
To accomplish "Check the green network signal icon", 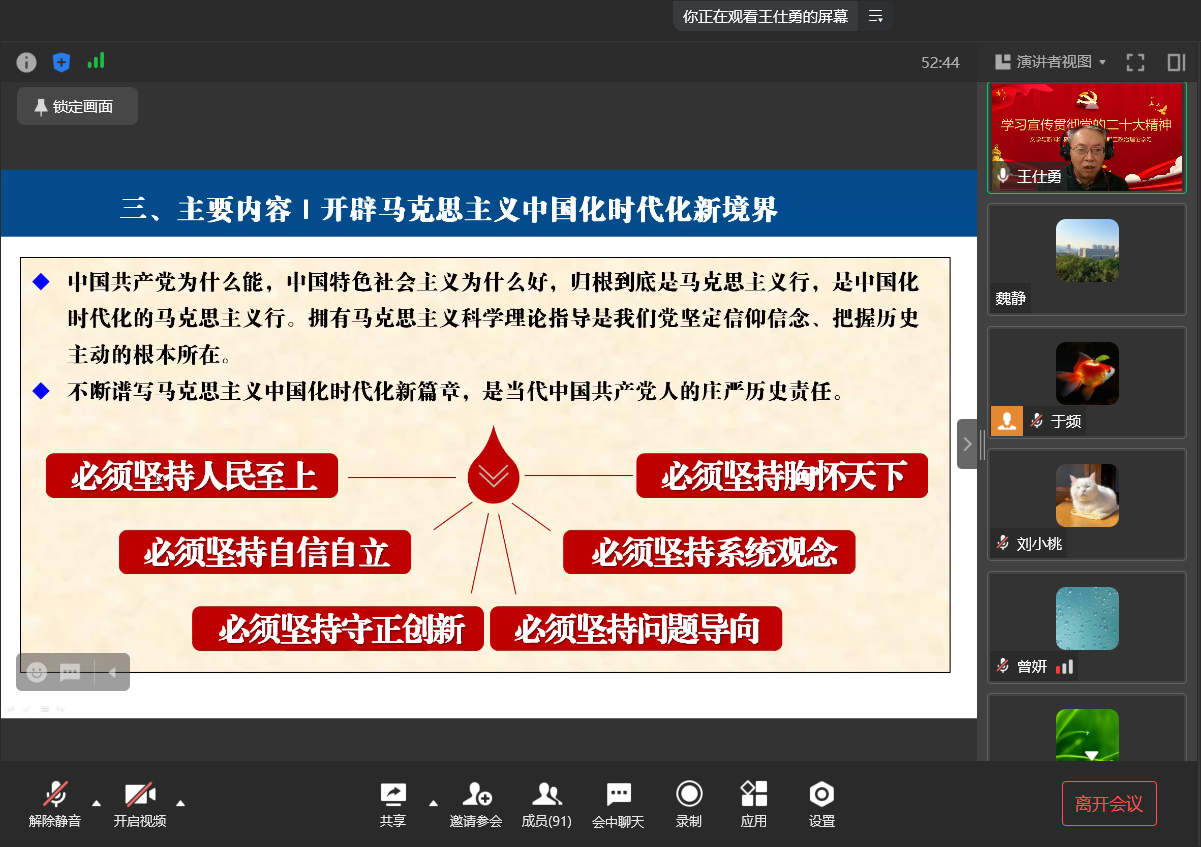I will [96, 61].
